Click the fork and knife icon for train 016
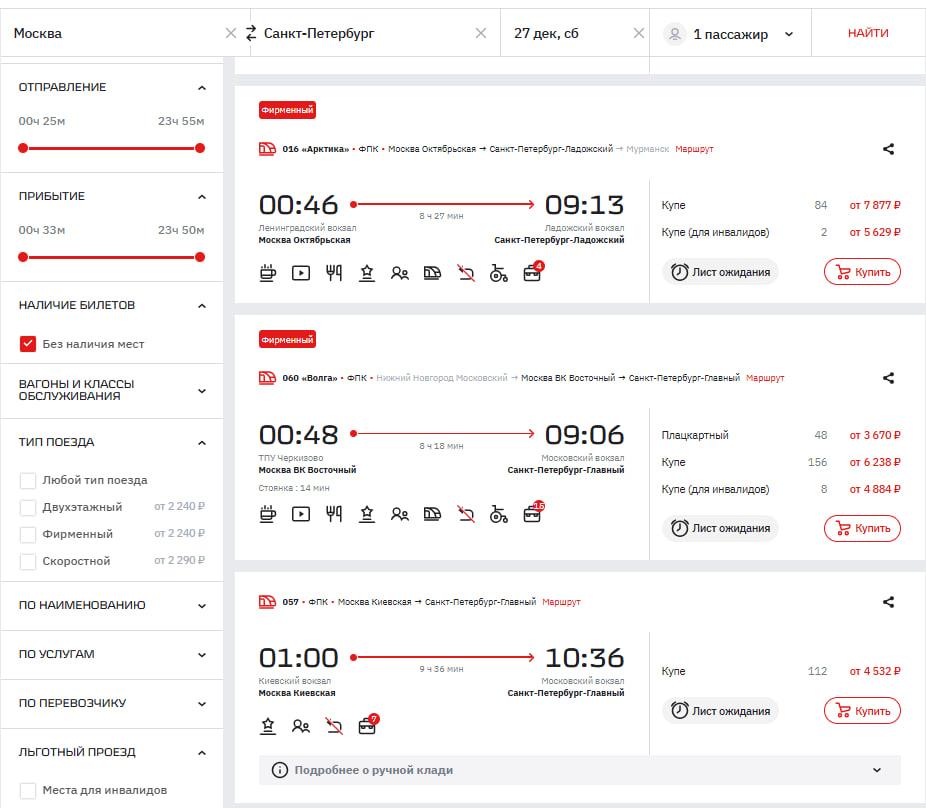 click(334, 273)
